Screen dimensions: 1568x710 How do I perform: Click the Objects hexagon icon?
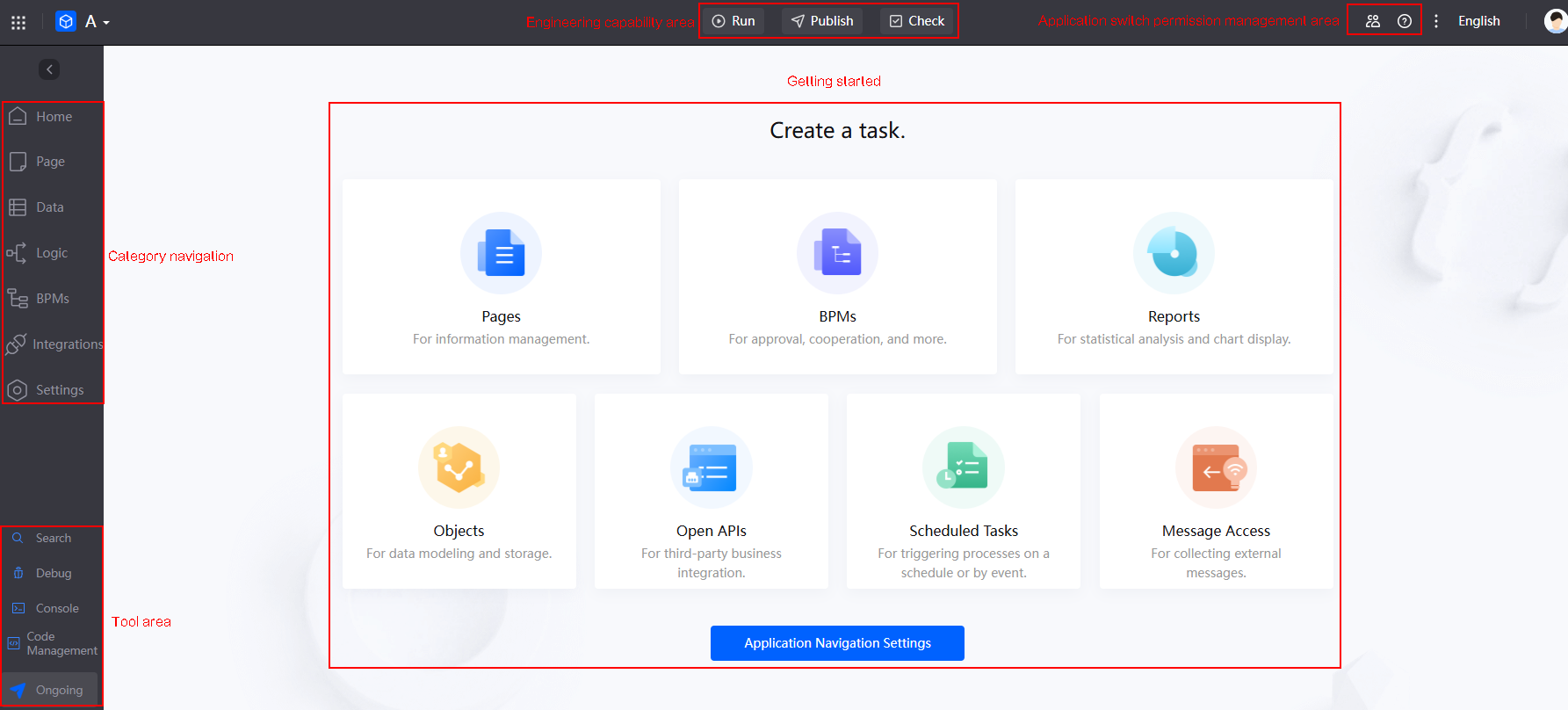pyautogui.click(x=459, y=467)
